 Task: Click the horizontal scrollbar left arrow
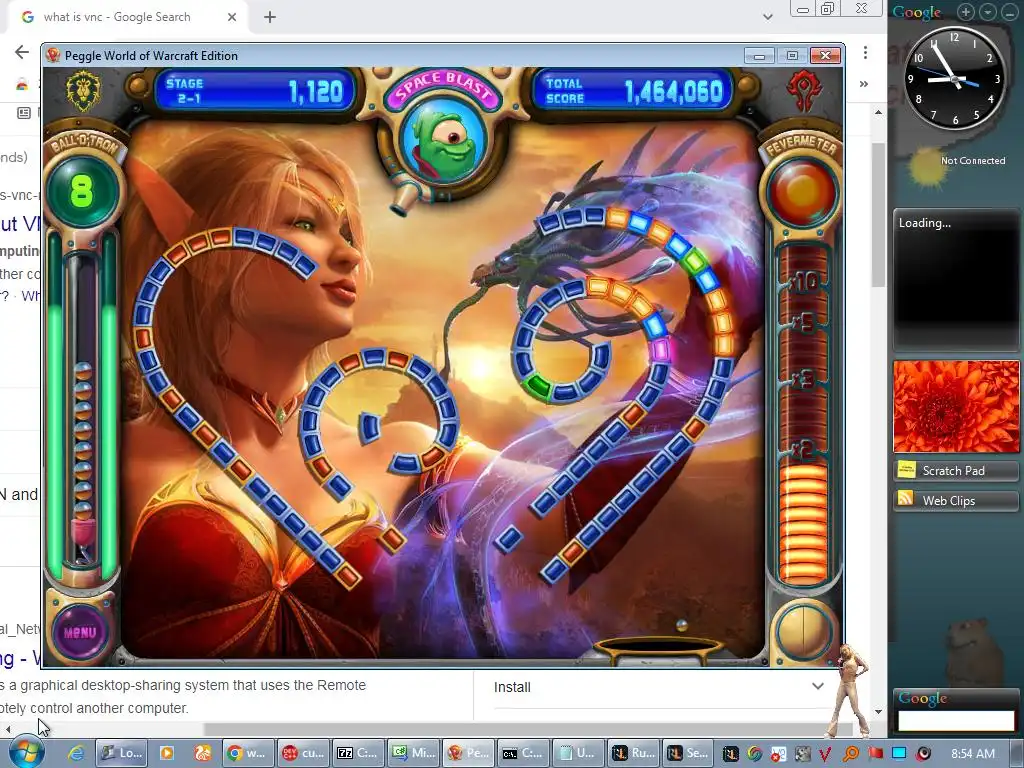point(8,729)
